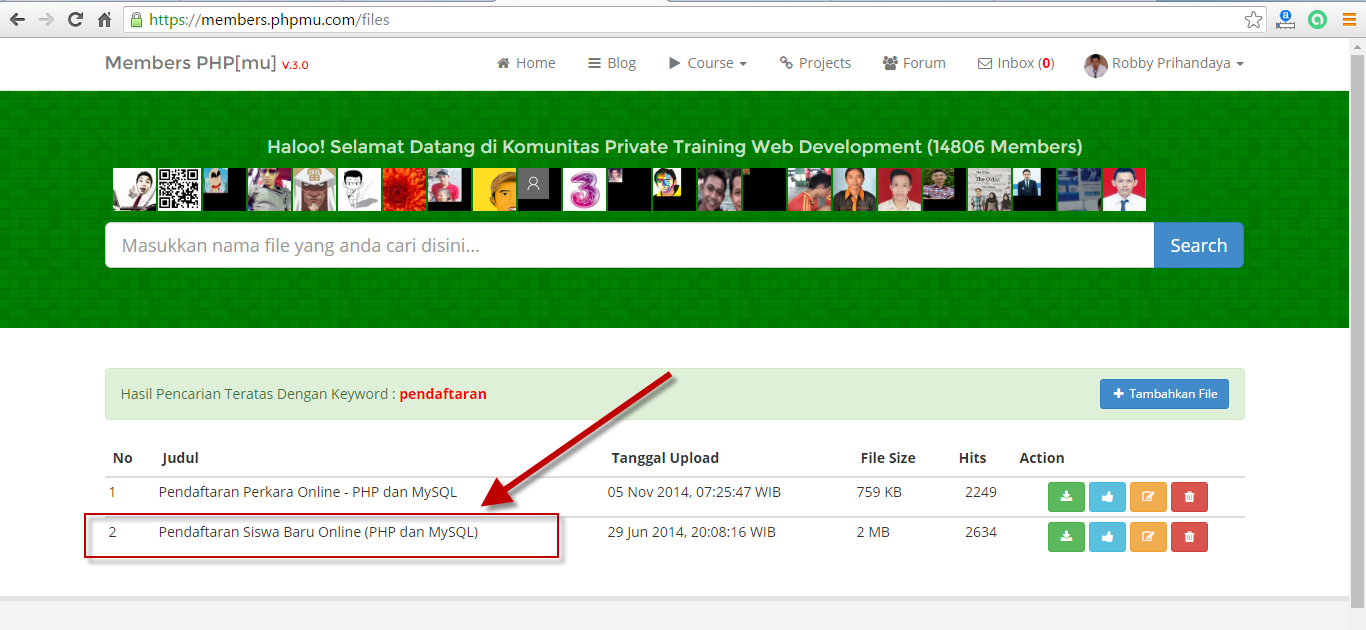
Task: Download Pendaftaran Siswa Baru Online file
Action: point(1066,537)
